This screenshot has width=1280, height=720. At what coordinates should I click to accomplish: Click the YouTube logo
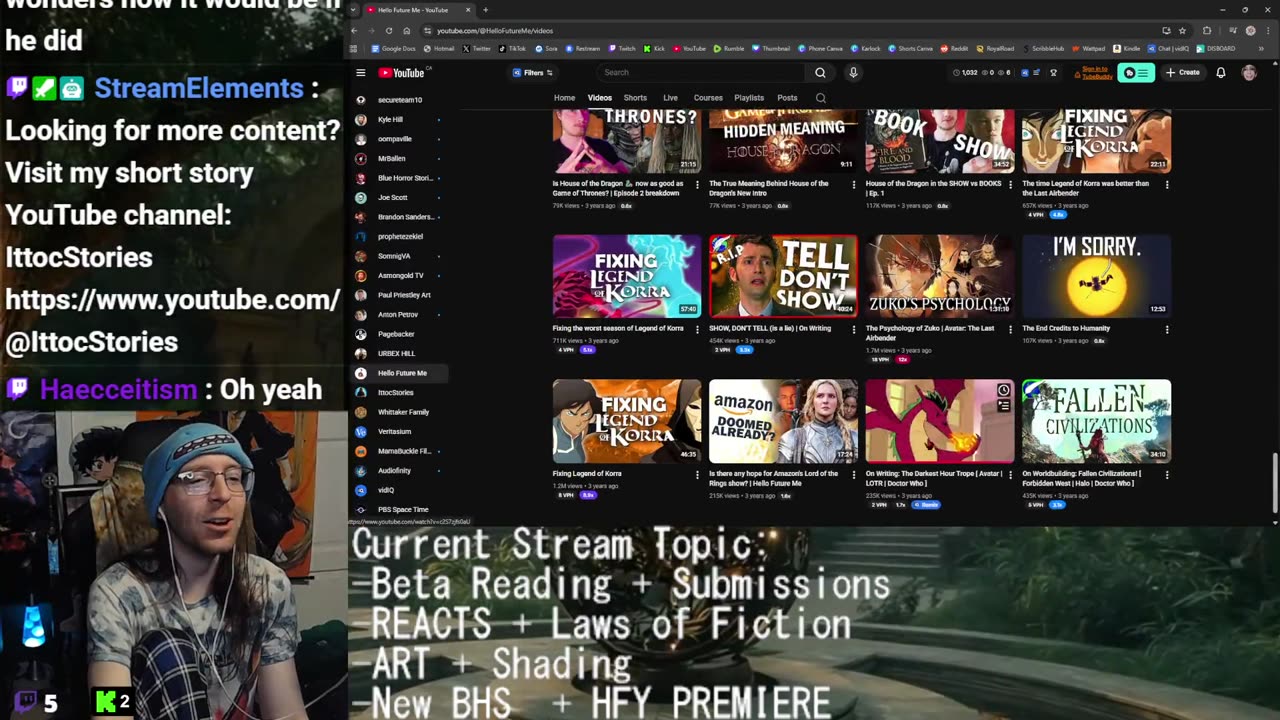[x=402, y=73]
